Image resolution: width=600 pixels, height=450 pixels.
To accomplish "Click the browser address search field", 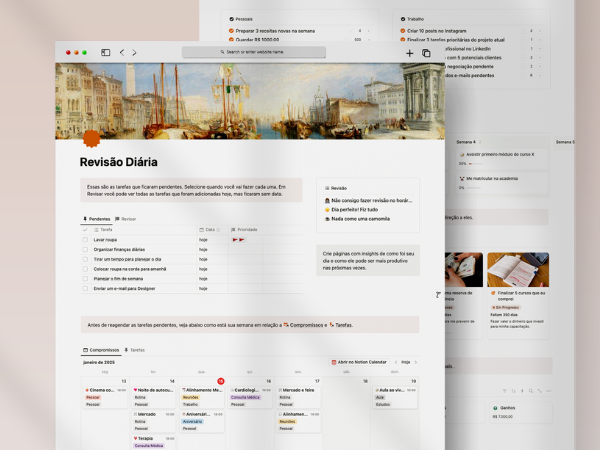I will coord(254,52).
